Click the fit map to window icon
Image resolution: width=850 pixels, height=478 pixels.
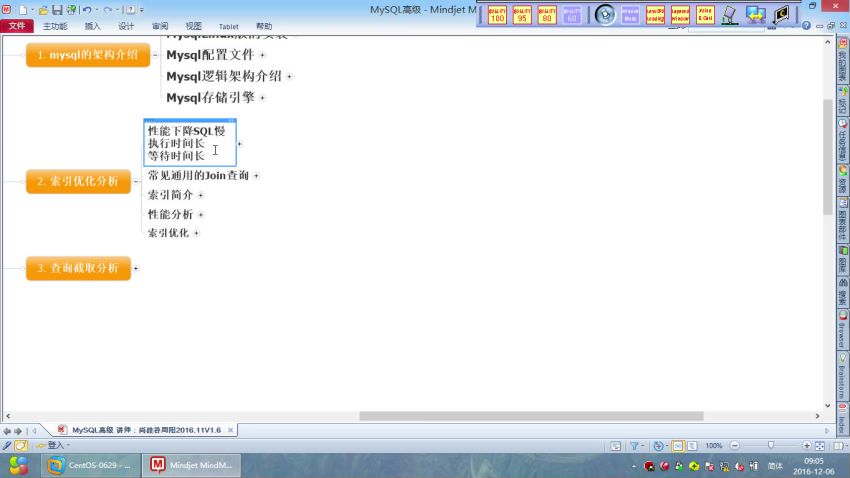(x=820, y=445)
